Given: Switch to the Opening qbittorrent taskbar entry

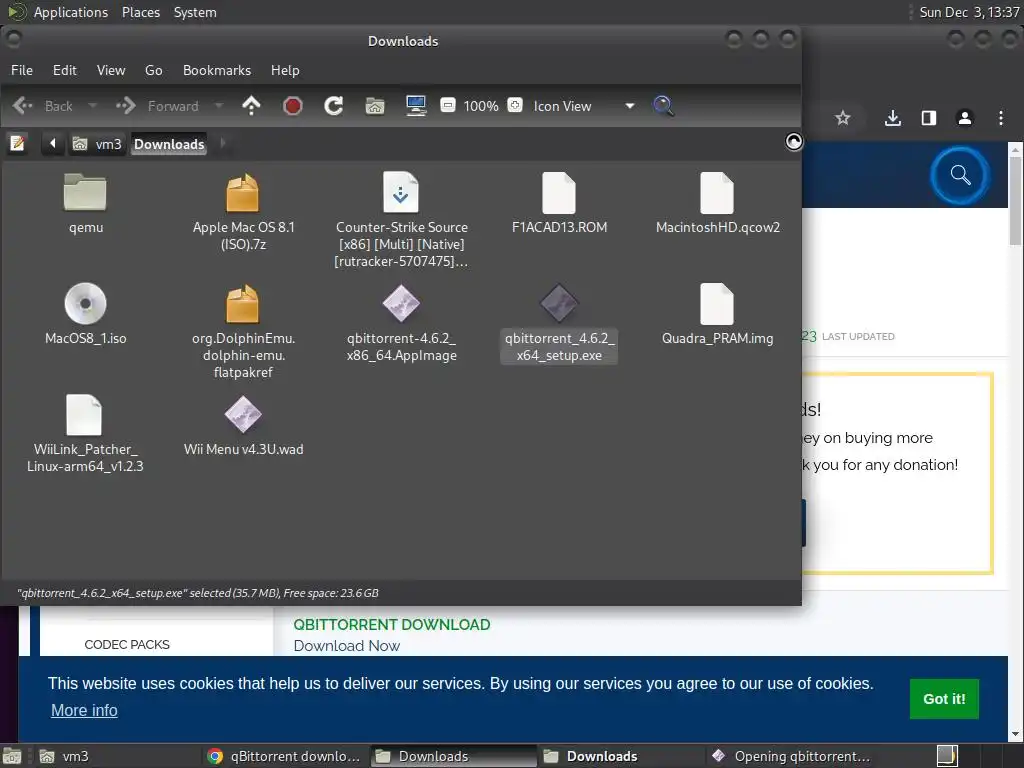Looking at the screenshot, I should click(x=791, y=756).
